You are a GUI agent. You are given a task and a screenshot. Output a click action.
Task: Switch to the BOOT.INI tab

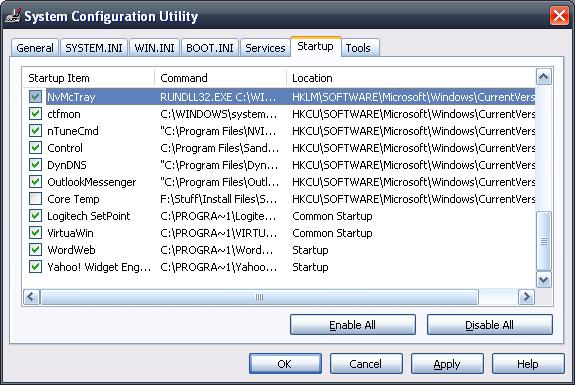(x=210, y=48)
